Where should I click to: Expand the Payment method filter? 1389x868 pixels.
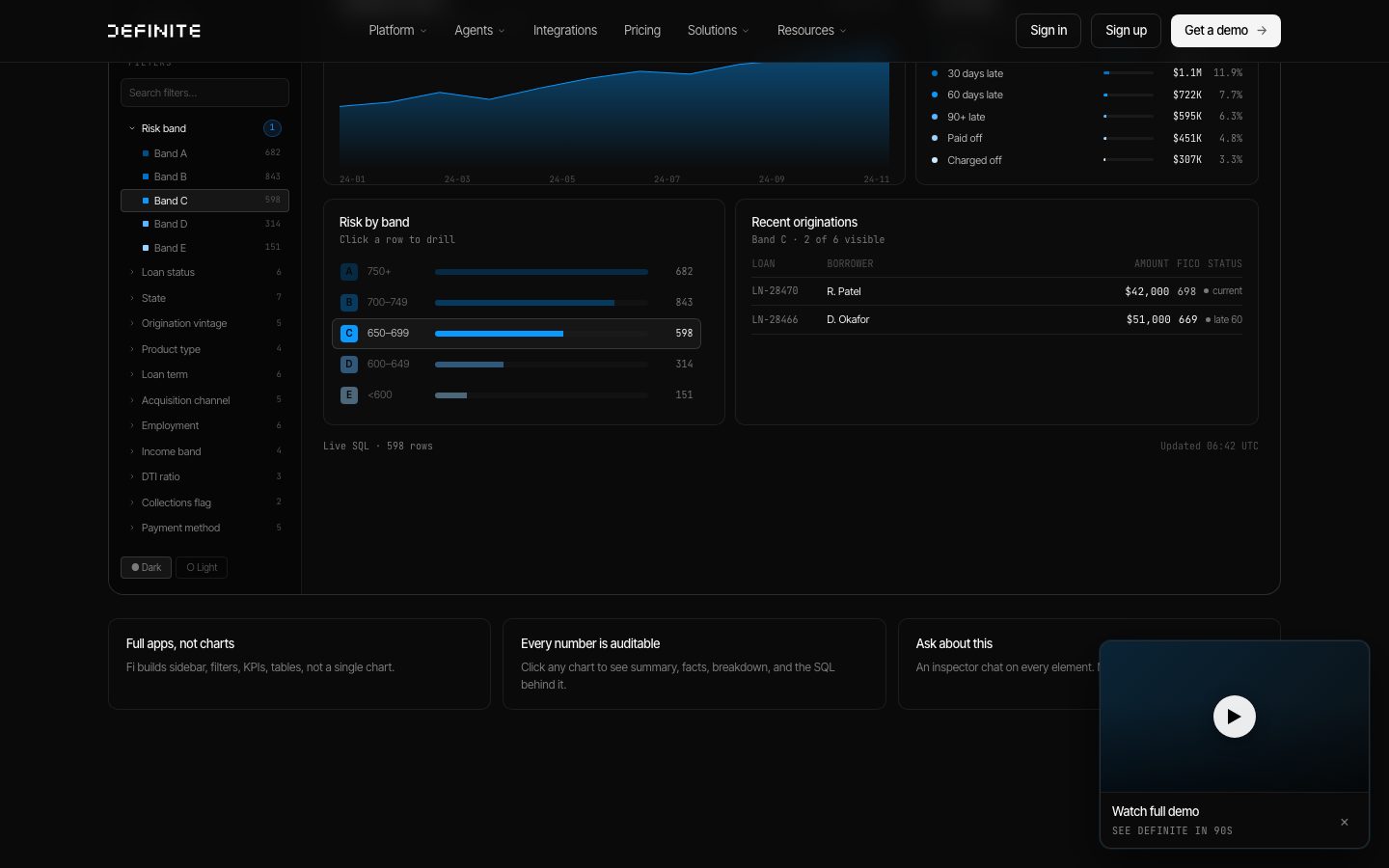click(x=204, y=528)
